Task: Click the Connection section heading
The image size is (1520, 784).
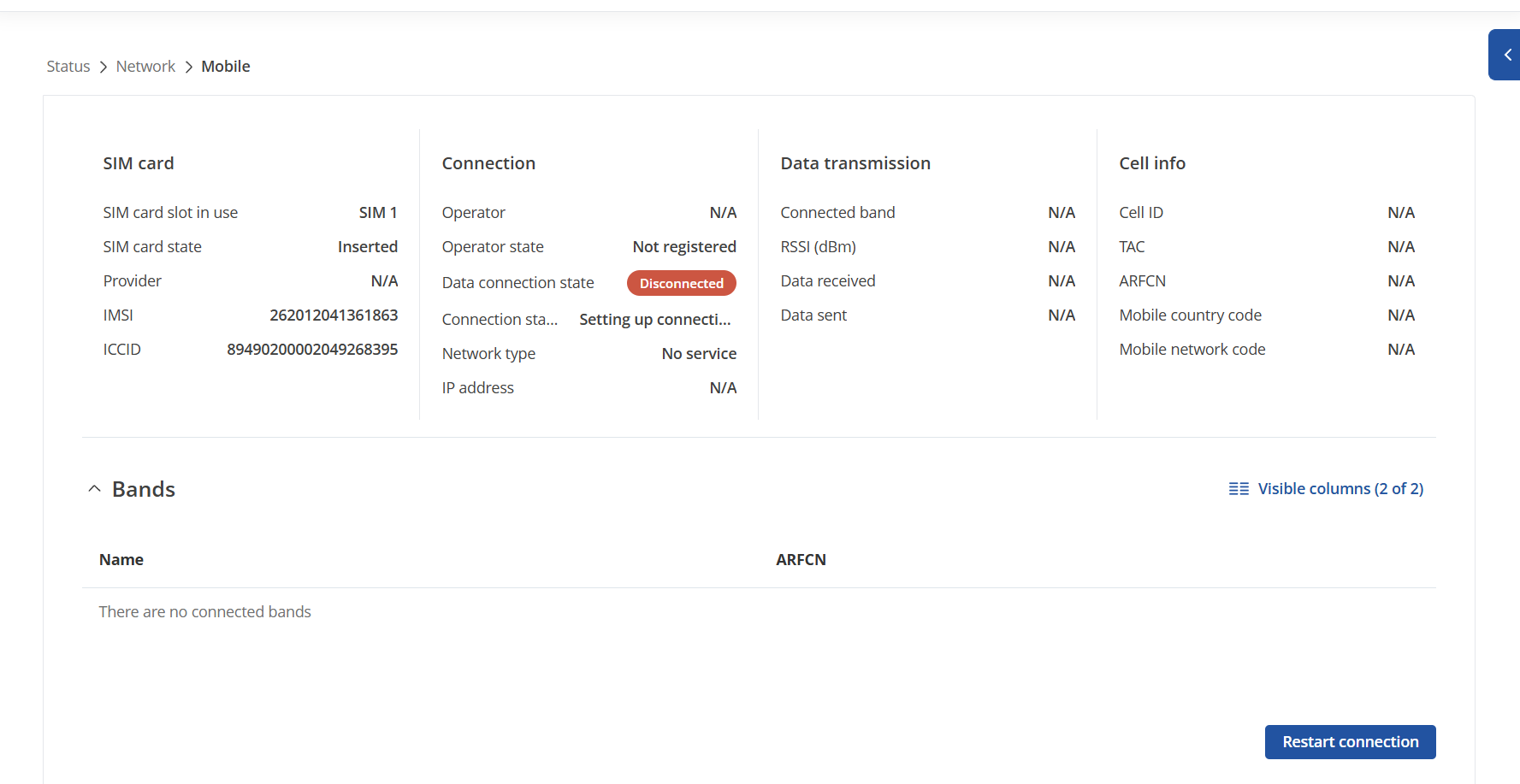Action: click(x=488, y=163)
